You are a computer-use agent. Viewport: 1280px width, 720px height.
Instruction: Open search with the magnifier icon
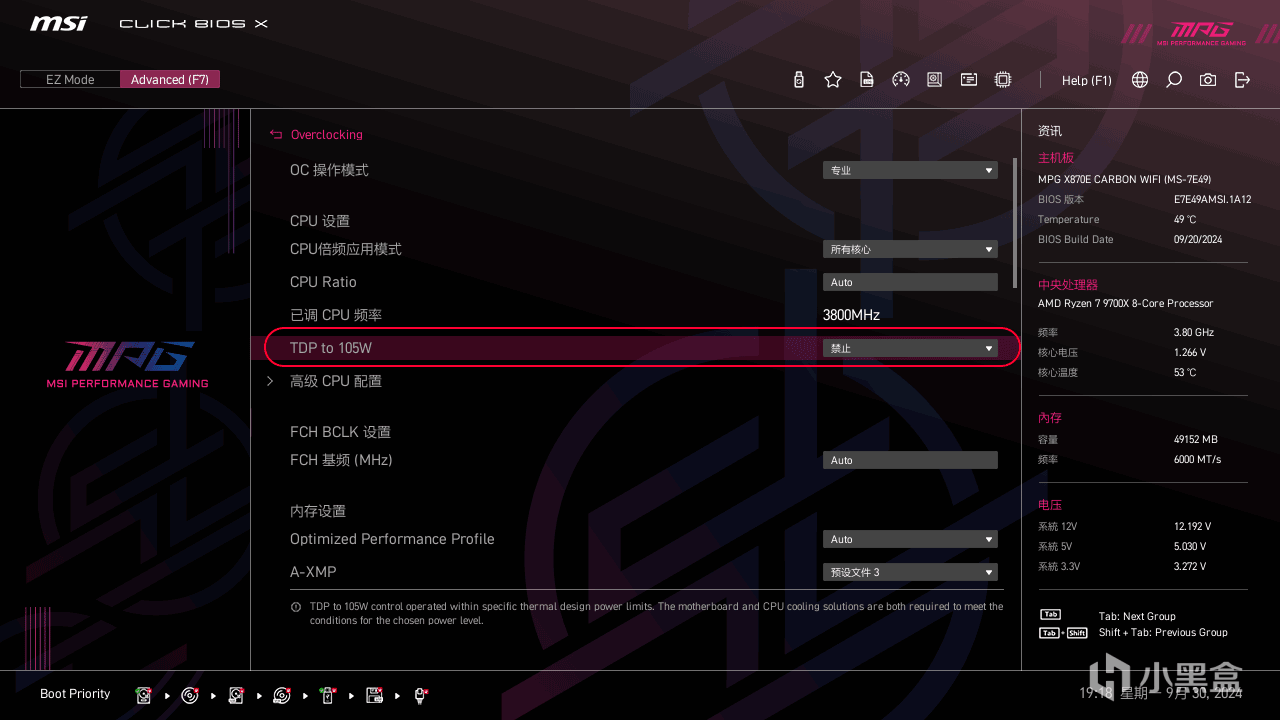[1174, 80]
